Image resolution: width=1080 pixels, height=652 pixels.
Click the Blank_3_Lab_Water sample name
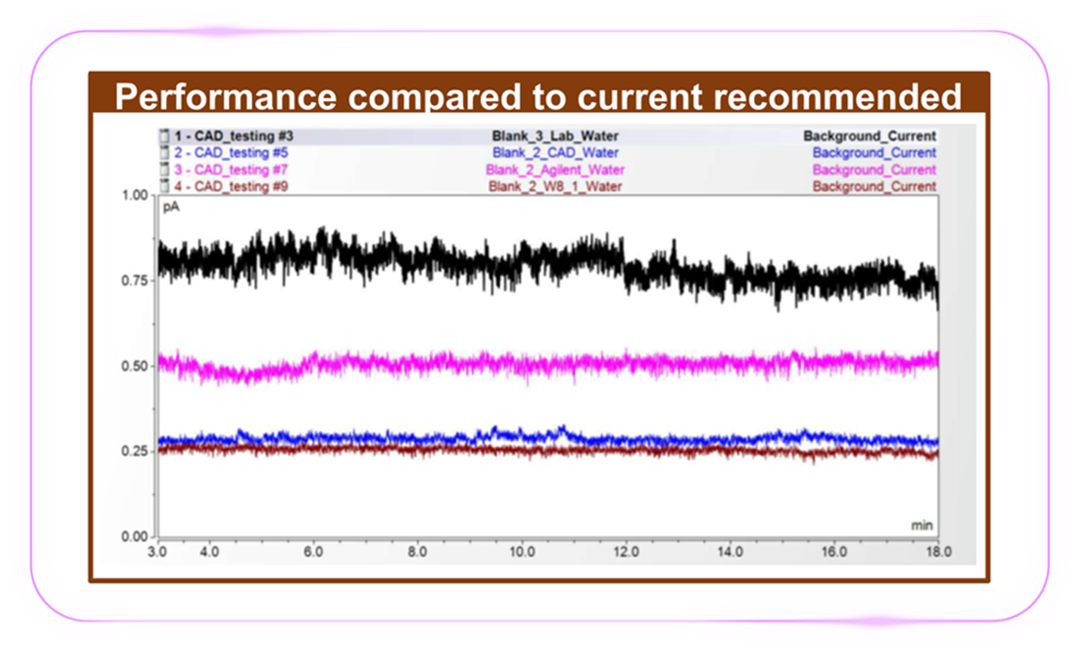click(555, 136)
